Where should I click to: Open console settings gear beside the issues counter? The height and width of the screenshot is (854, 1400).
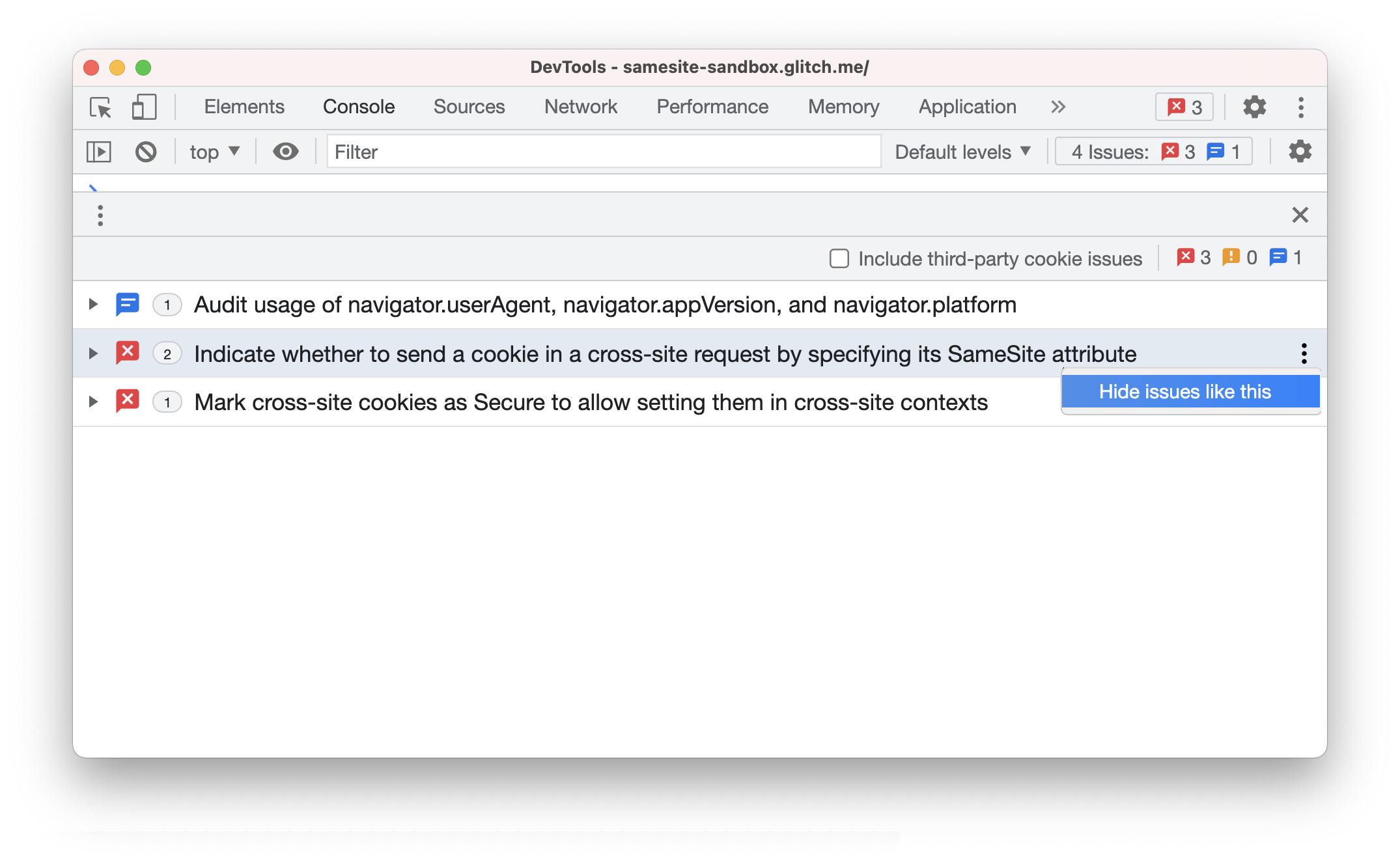1300,152
